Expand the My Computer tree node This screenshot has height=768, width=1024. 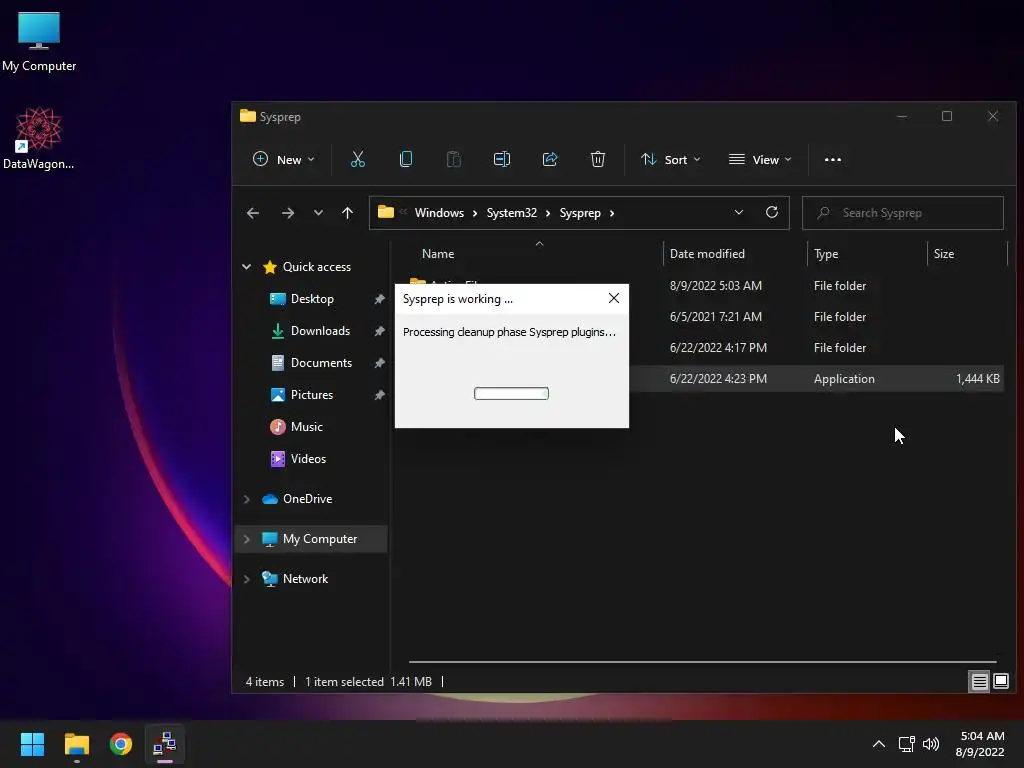246,539
